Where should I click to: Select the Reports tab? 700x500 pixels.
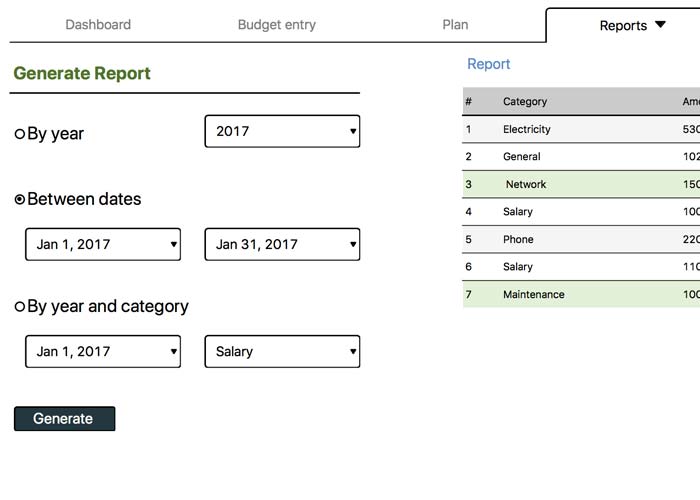[x=623, y=26]
